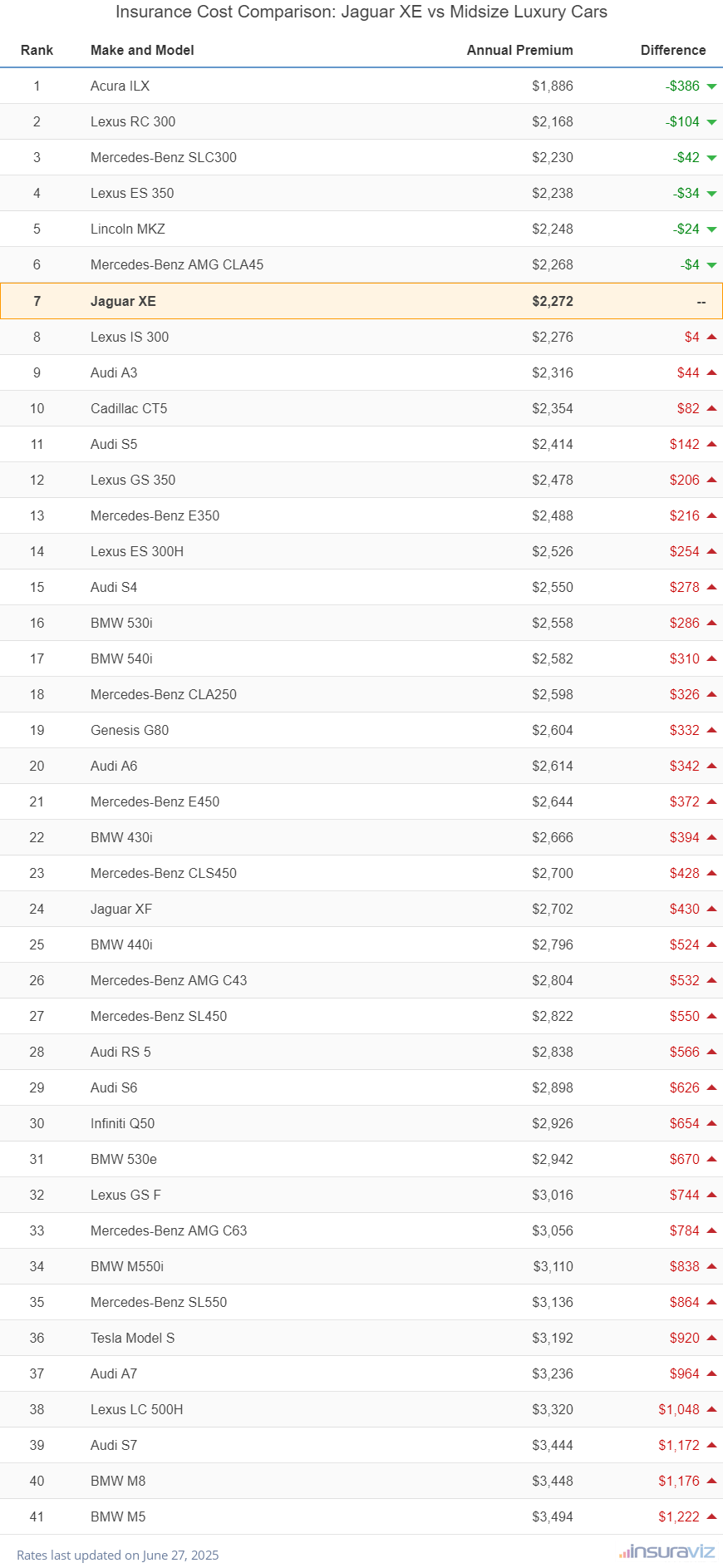Click the red arrow beside $430 for Jaguar XF
Viewport: 723px width, 1568px height.
(711, 909)
